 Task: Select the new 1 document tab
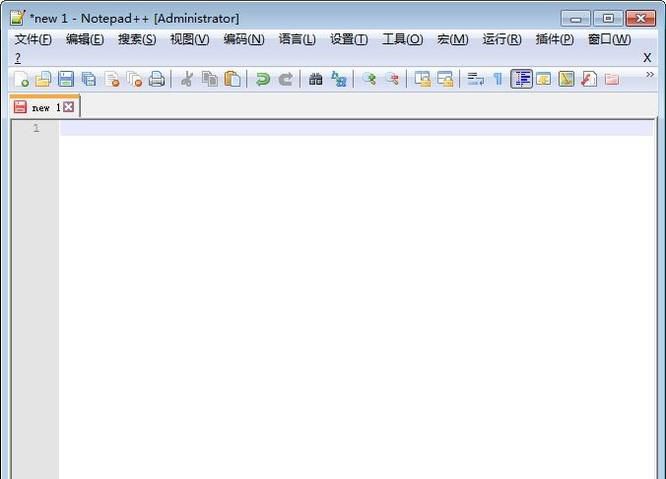[40, 107]
